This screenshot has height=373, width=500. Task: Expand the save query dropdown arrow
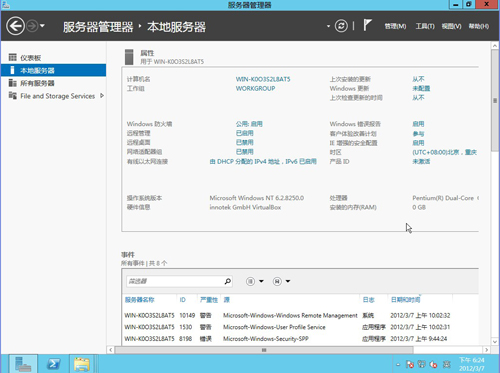(x=288, y=281)
